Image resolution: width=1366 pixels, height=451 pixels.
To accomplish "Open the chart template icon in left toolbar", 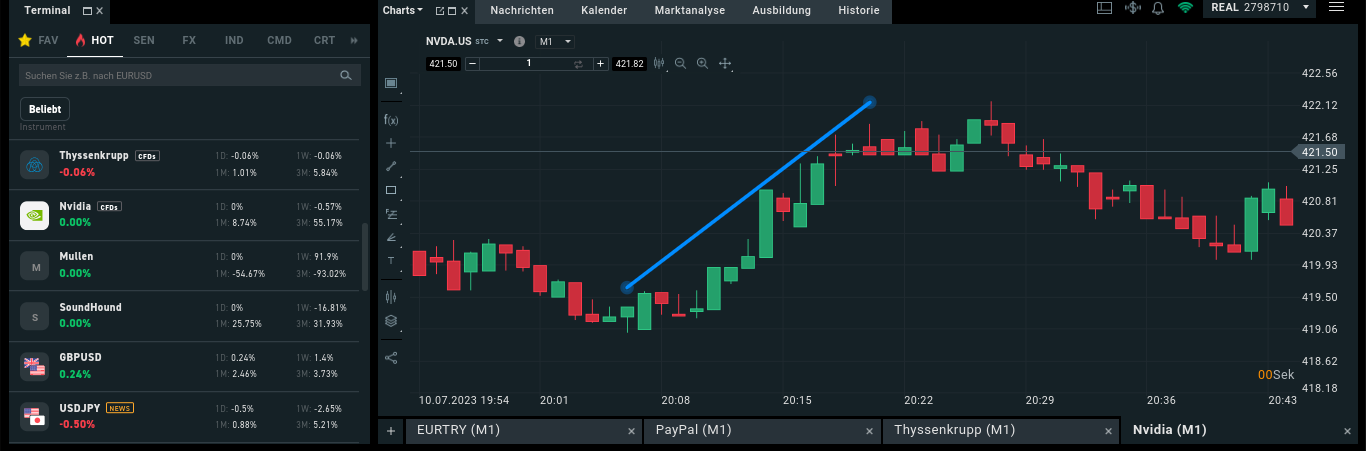I will pos(391,82).
